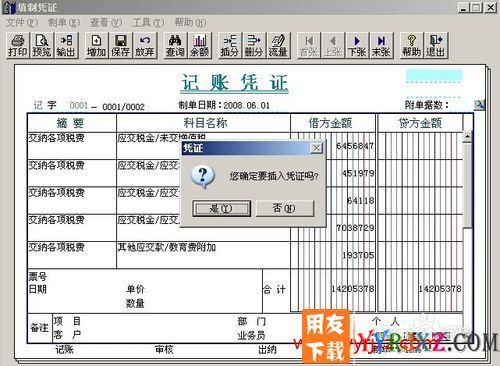Click the voucher number field 0001
This screenshot has height=366, width=500.
pyautogui.click(x=79, y=106)
